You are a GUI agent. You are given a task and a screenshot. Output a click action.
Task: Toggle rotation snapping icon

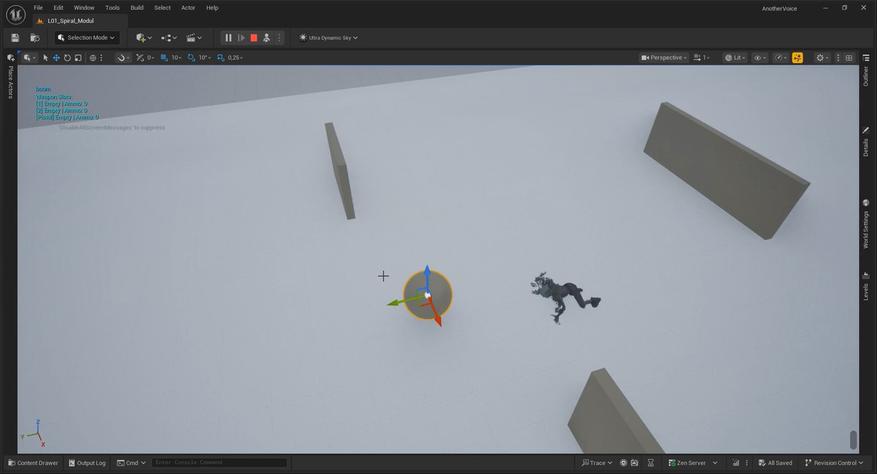(x=191, y=58)
